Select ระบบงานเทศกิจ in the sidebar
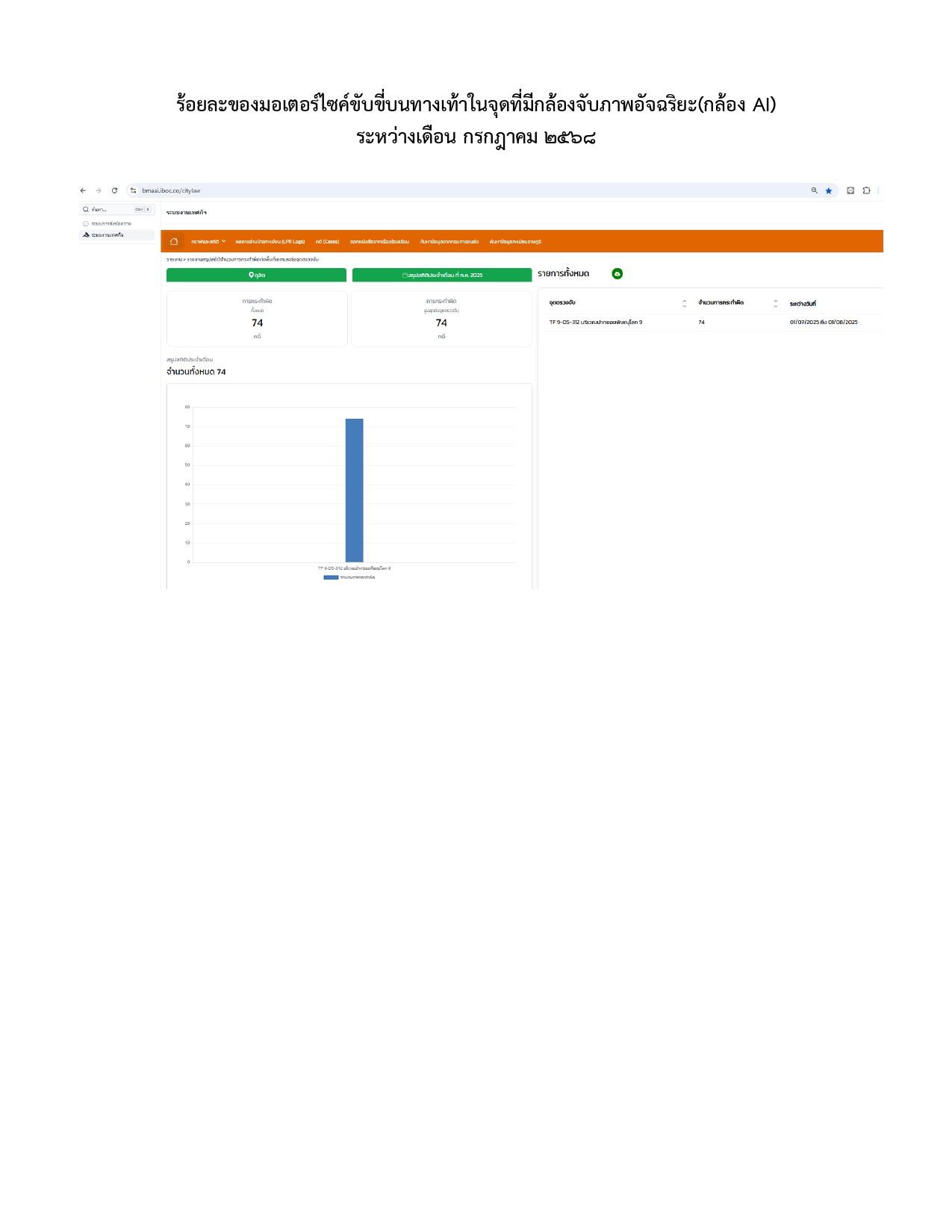952x1232 pixels. [117, 235]
